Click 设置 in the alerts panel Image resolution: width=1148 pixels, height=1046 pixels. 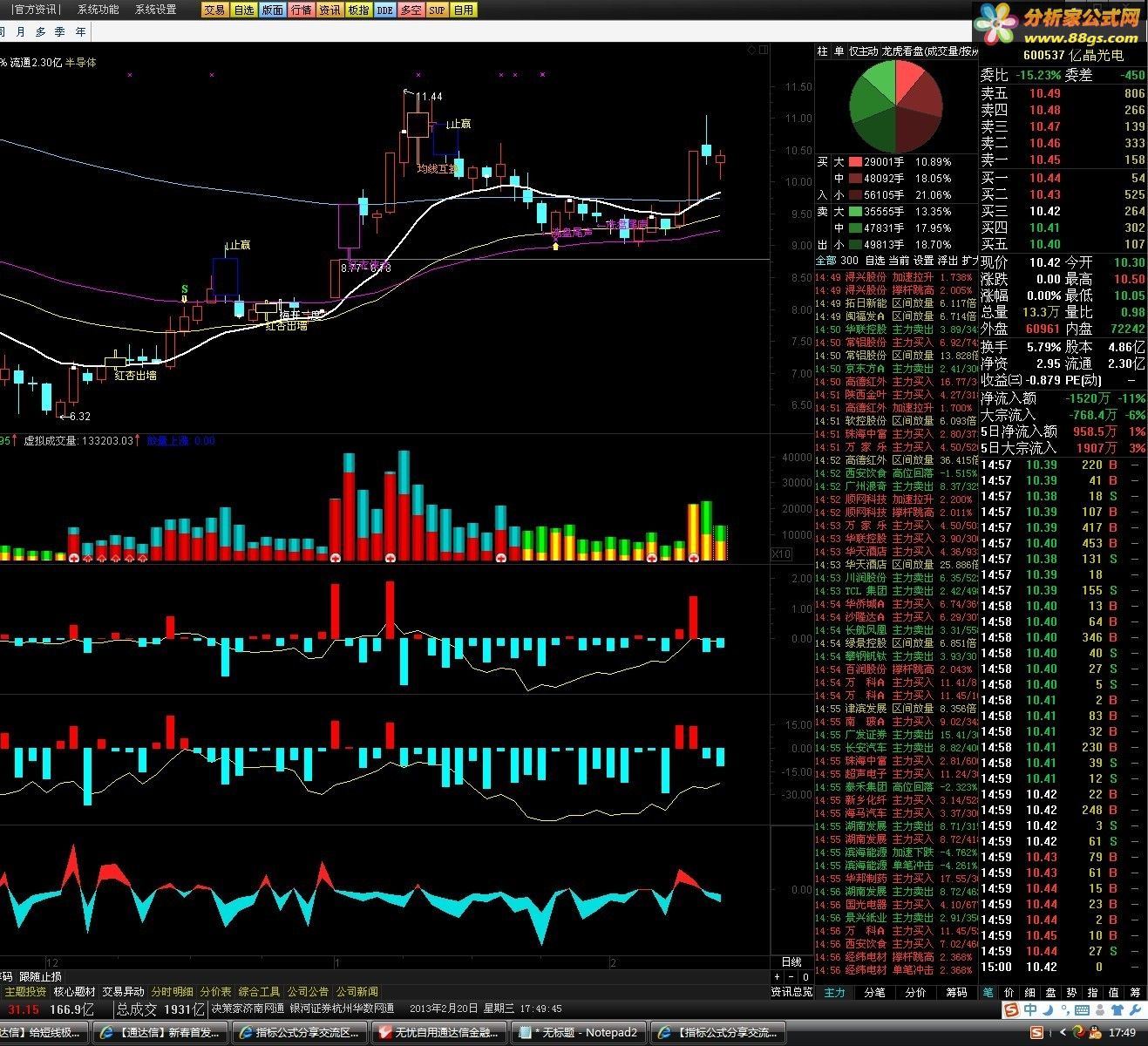(923, 260)
